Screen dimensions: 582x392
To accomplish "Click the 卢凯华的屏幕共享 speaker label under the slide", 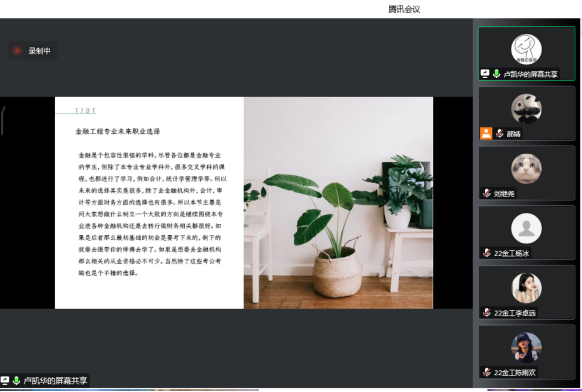I will coord(55,380).
